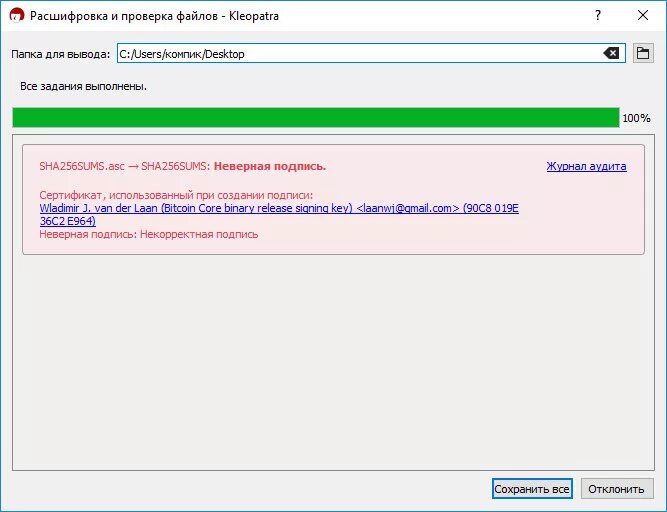
Task: Click 'Неверная подпись: Некорректная подпись' line
Action: tap(148, 234)
